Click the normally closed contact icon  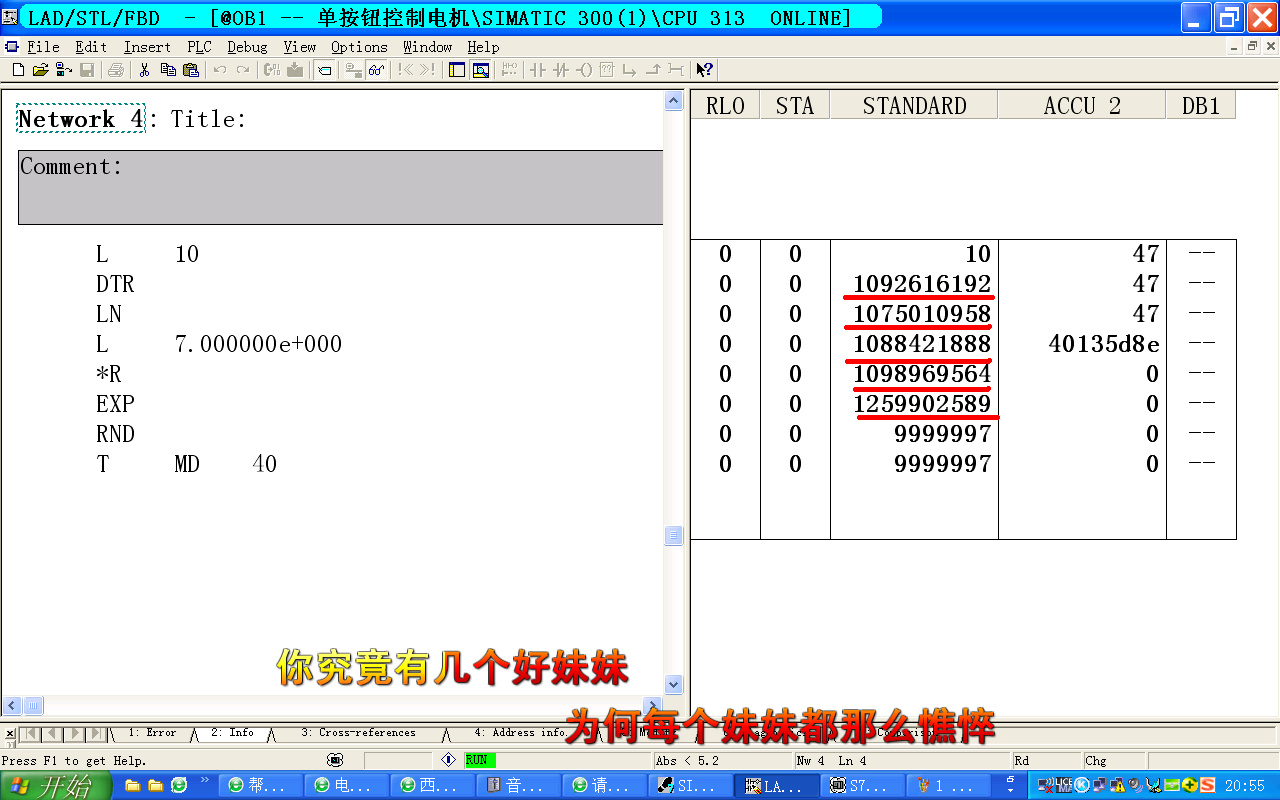pyautogui.click(x=561, y=70)
